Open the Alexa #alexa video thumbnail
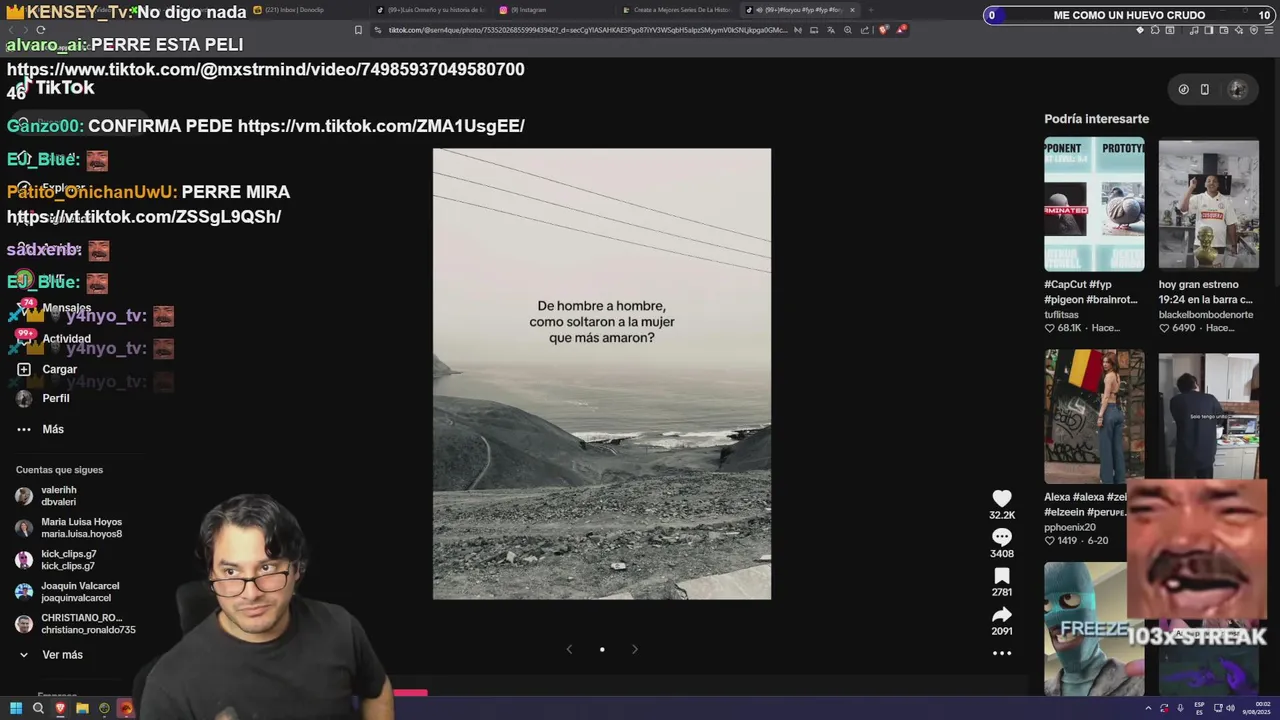 [x=1094, y=416]
